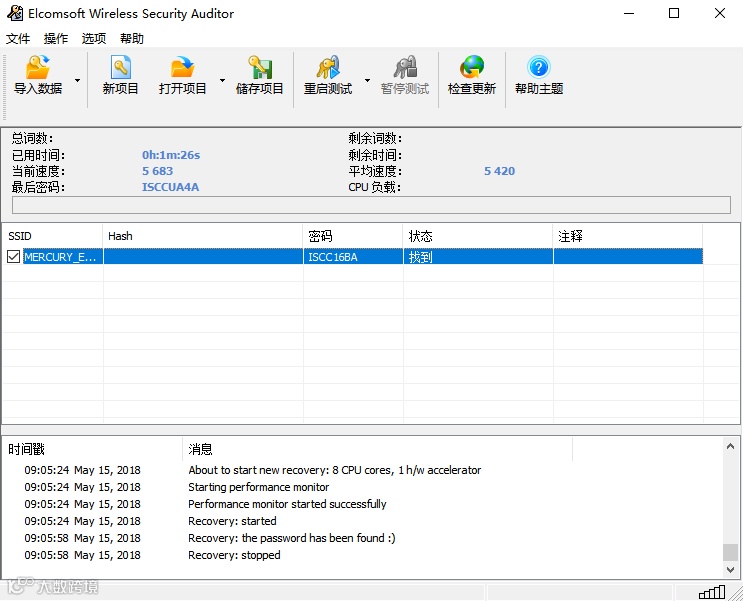
Task: Select log entry 'Recovery: stopped'
Action: click(x=234, y=555)
